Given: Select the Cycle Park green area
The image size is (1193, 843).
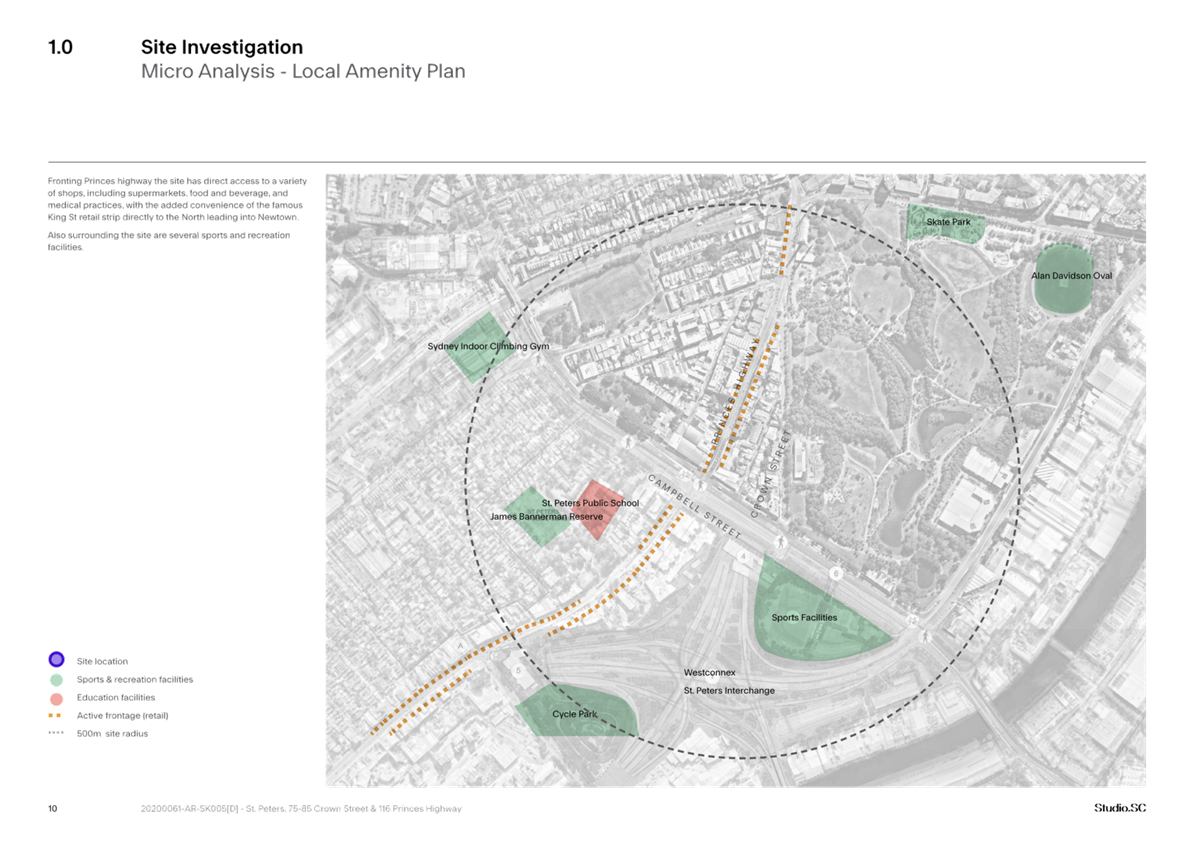Looking at the screenshot, I should [576, 712].
